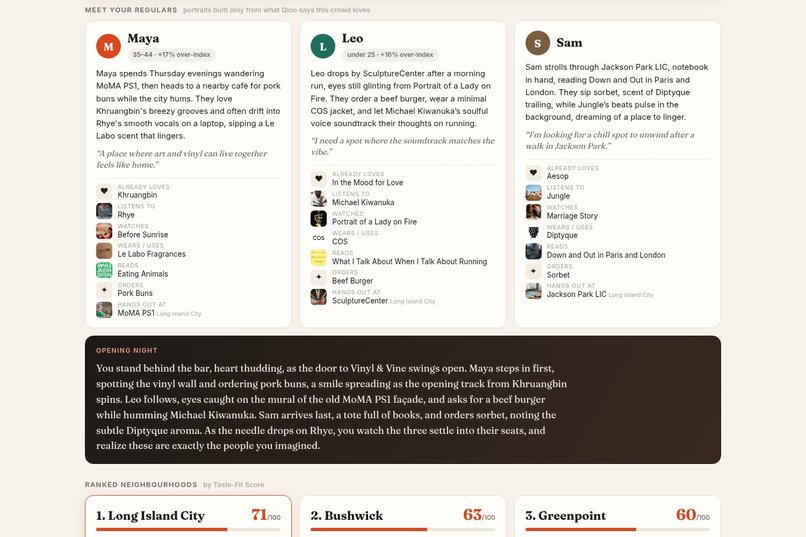Open the Jungle artist thumbnail

(534, 192)
